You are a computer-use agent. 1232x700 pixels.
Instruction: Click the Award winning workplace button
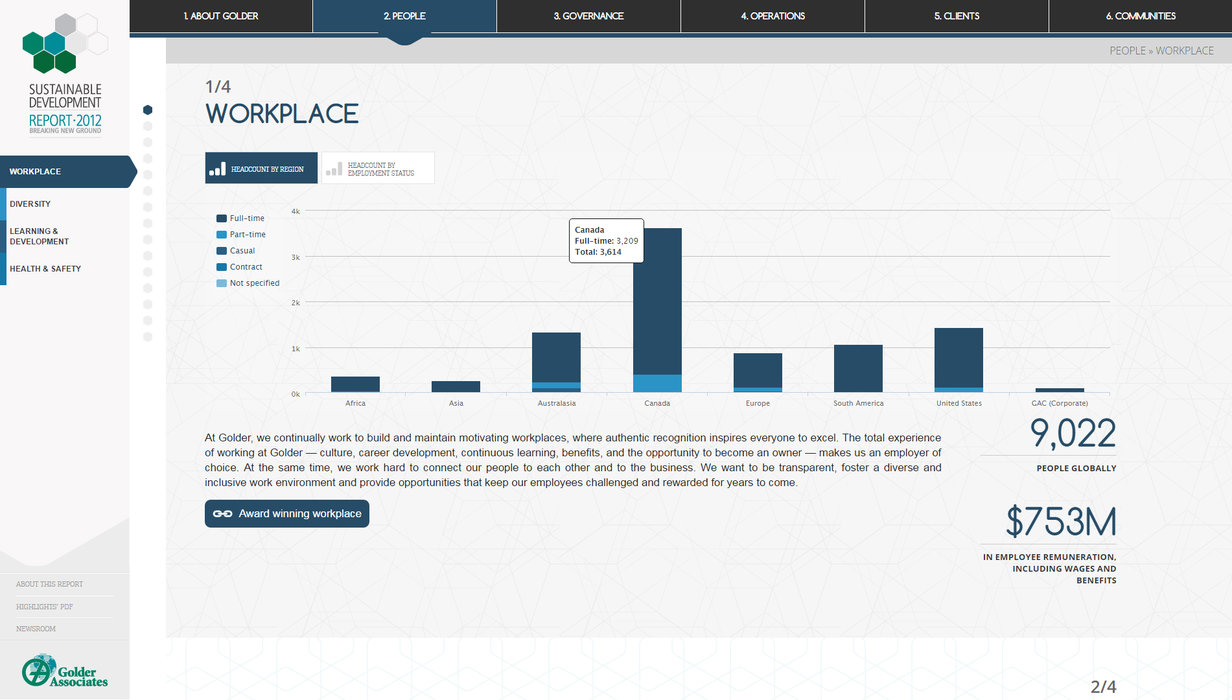click(x=287, y=514)
